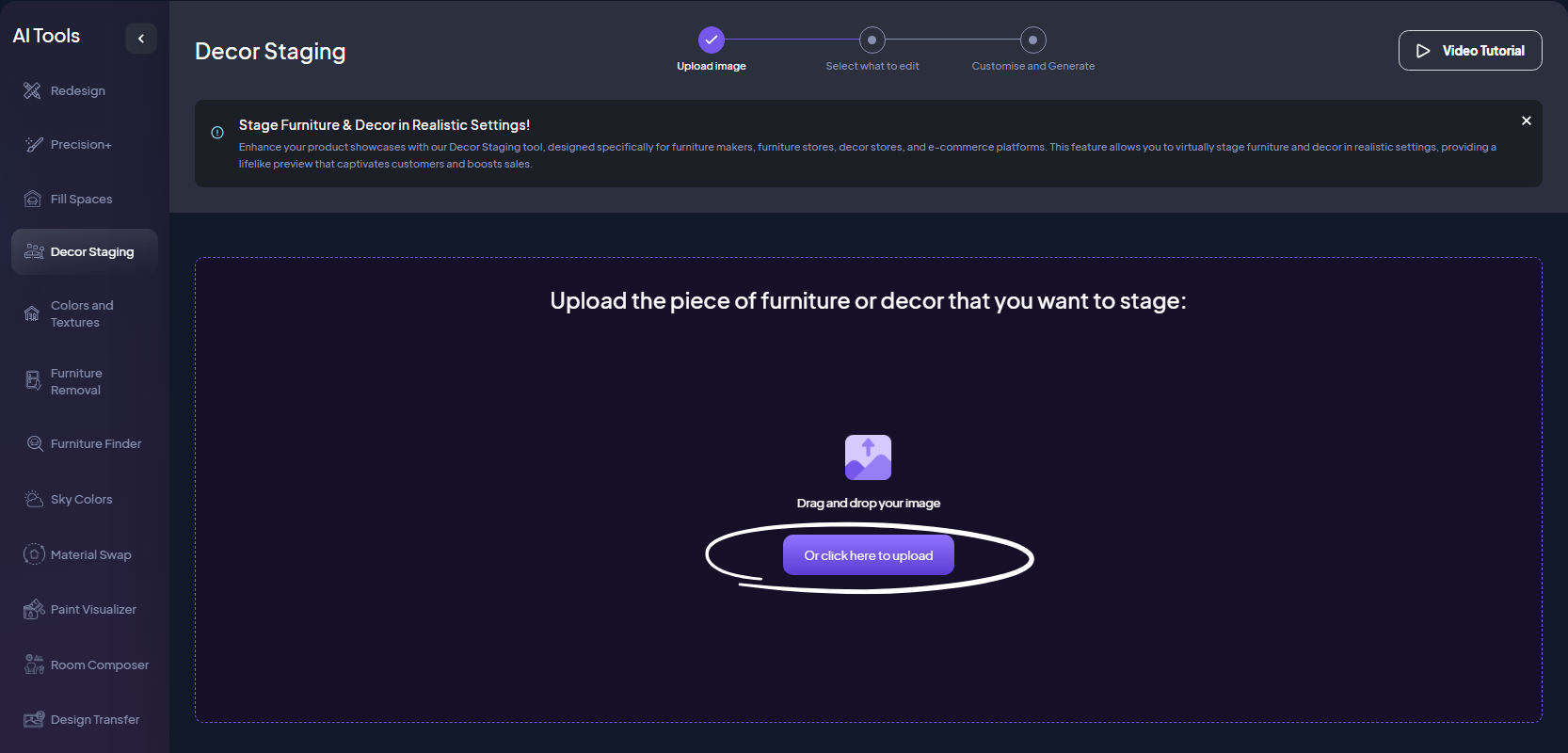The image size is (1568, 753).
Task: Select the Sky Colors icon
Action: click(x=34, y=500)
